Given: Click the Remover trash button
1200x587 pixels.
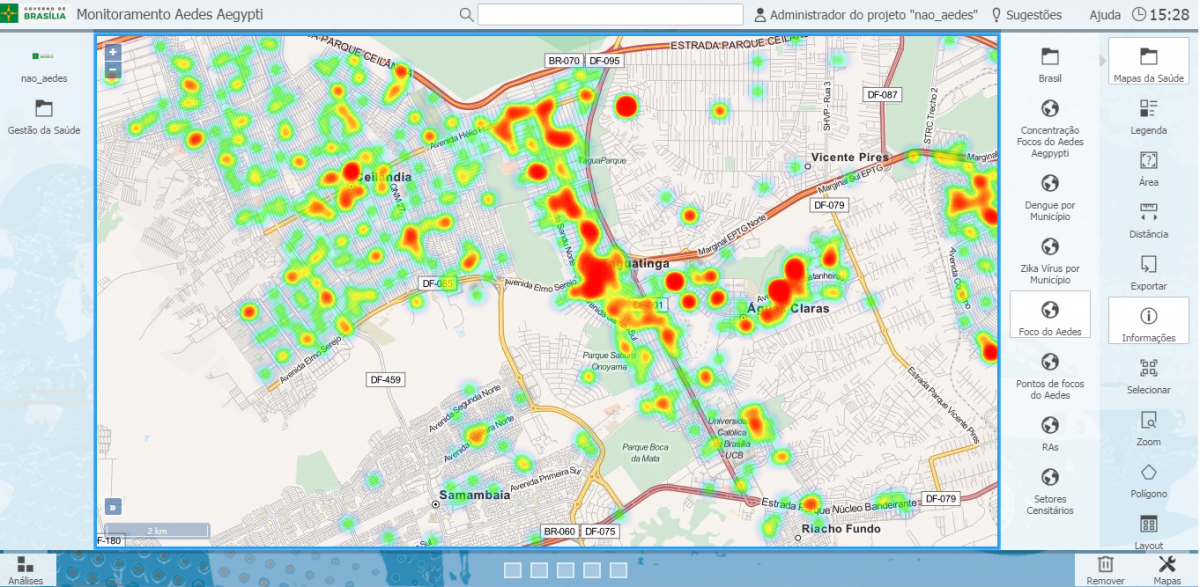Looking at the screenshot, I should (1105, 570).
